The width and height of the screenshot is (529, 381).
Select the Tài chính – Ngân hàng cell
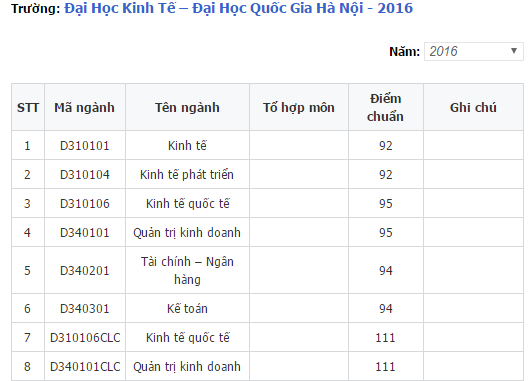187,270
